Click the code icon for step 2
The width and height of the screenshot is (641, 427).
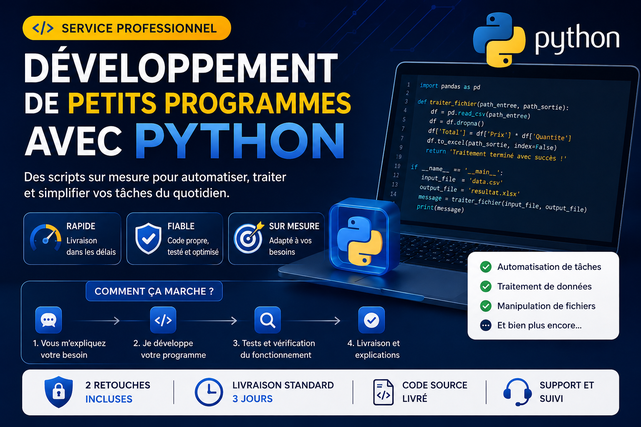pyautogui.click(x=163, y=320)
